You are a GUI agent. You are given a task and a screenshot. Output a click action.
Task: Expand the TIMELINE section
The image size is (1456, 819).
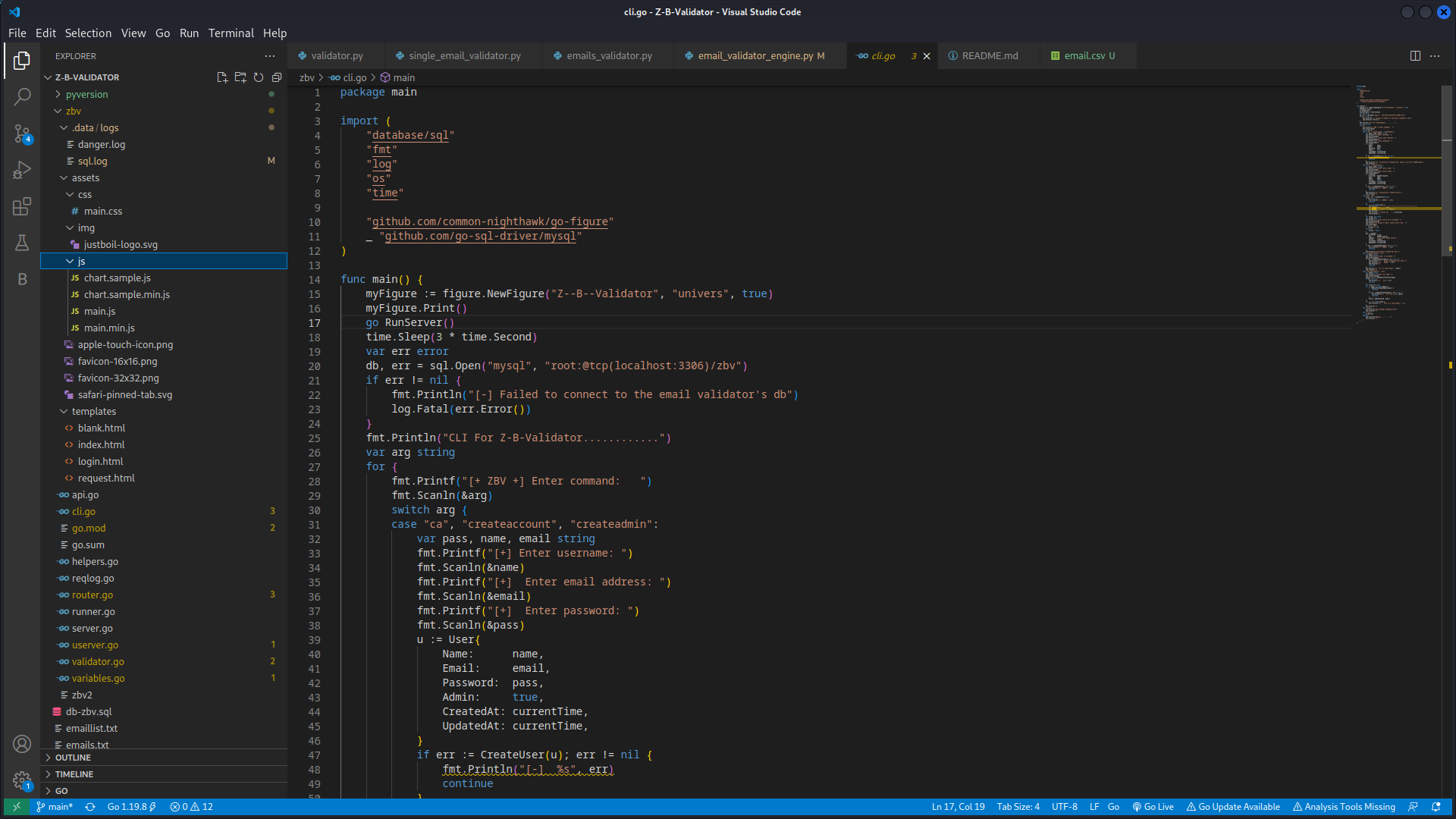74,775
